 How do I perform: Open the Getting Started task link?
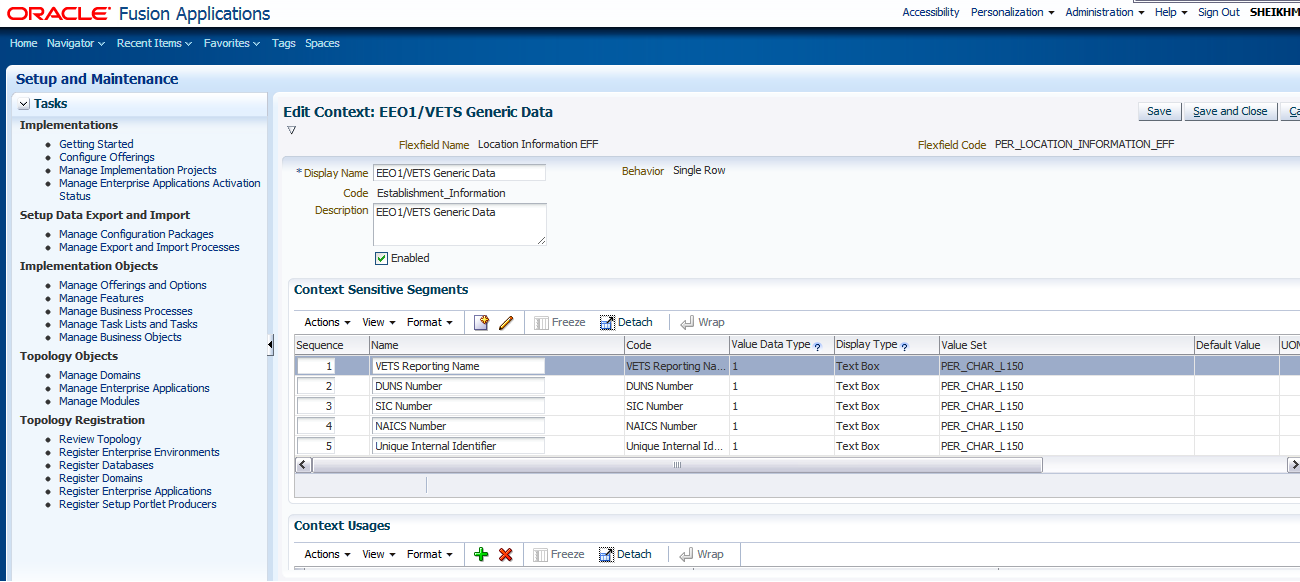(96, 144)
